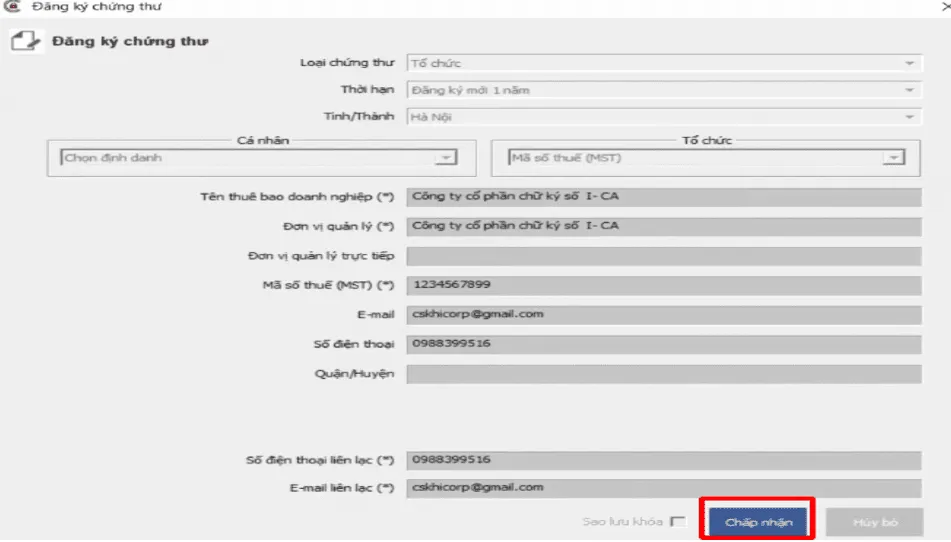Click the Tên thuê bao doanh nghiệp field
Viewport: 951px width, 542px height.
tap(664, 196)
